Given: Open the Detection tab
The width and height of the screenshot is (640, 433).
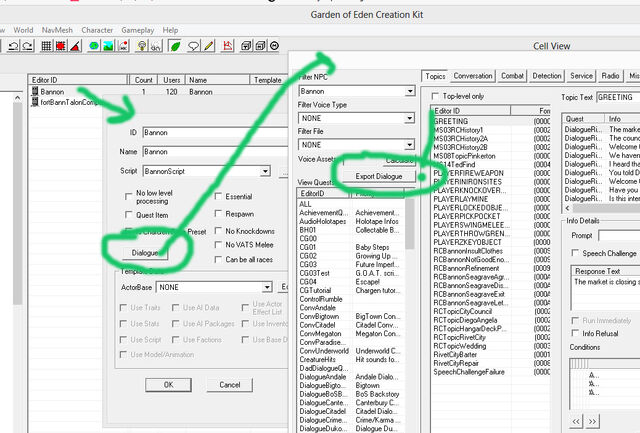Looking at the screenshot, I should click(547, 76).
